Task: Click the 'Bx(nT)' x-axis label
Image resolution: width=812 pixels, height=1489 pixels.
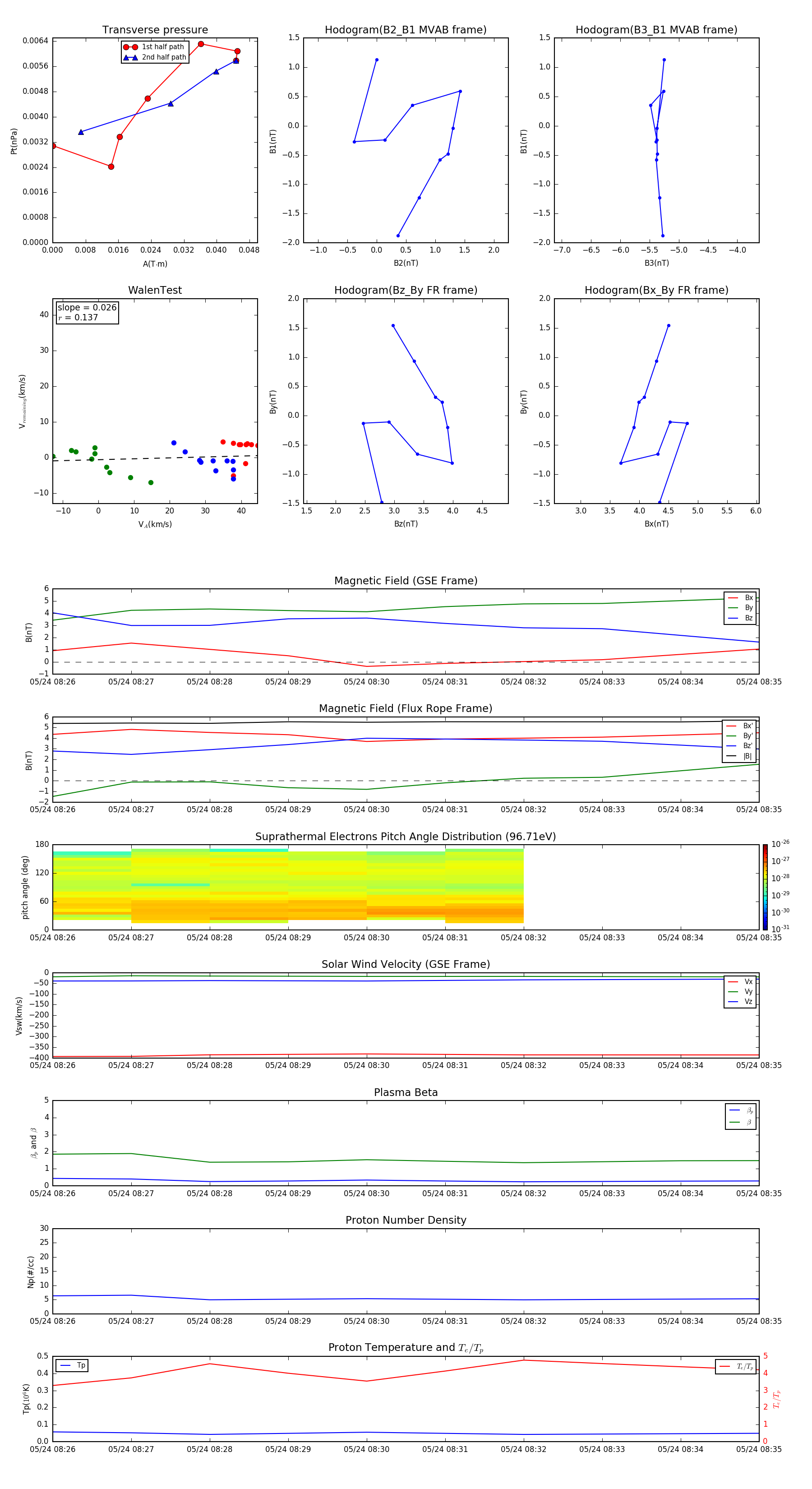Action: click(x=656, y=524)
